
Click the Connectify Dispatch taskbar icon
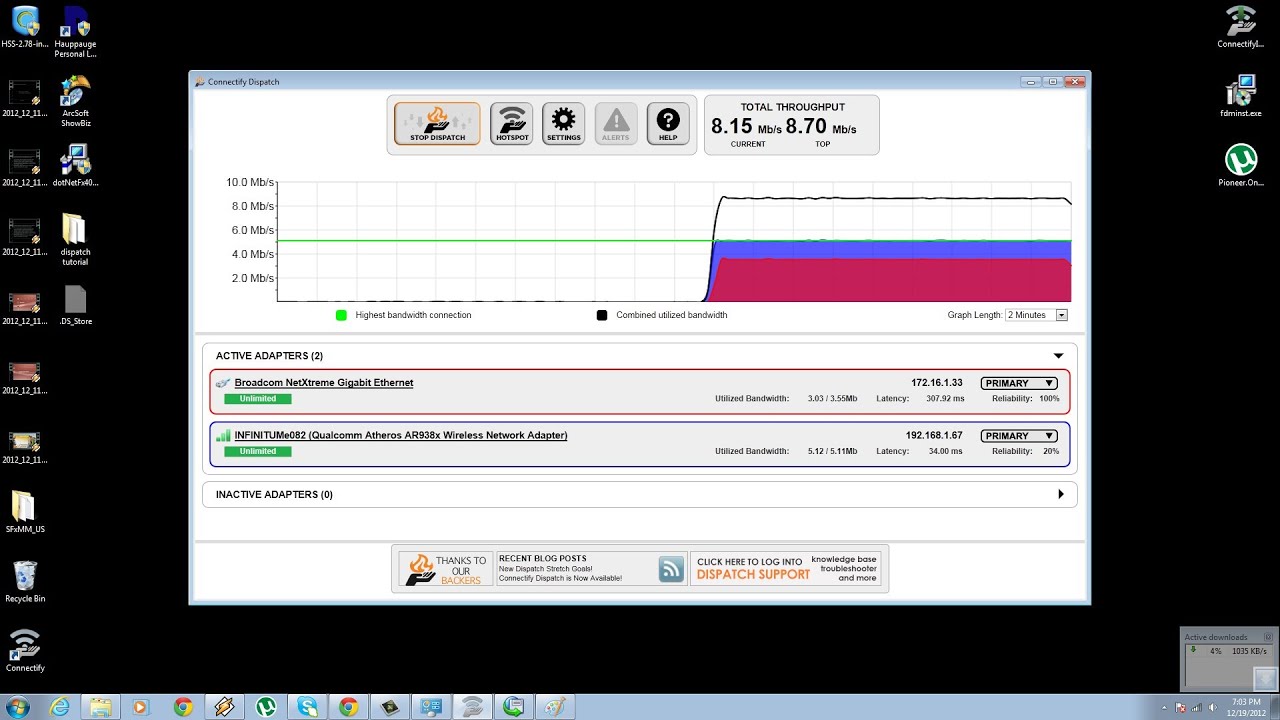tap(472, 707)
